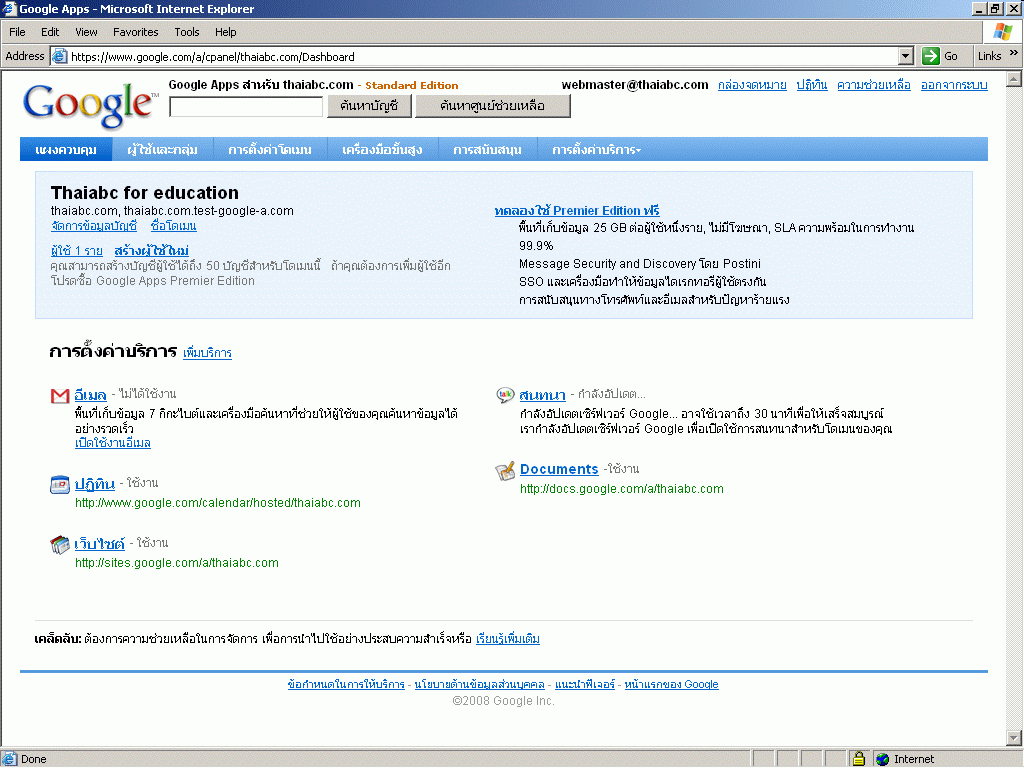Viewport: 1024px width, 768px height.
Task: Click the สร้างผู้ใช้ใหม่ link
Action: [151, 250]
